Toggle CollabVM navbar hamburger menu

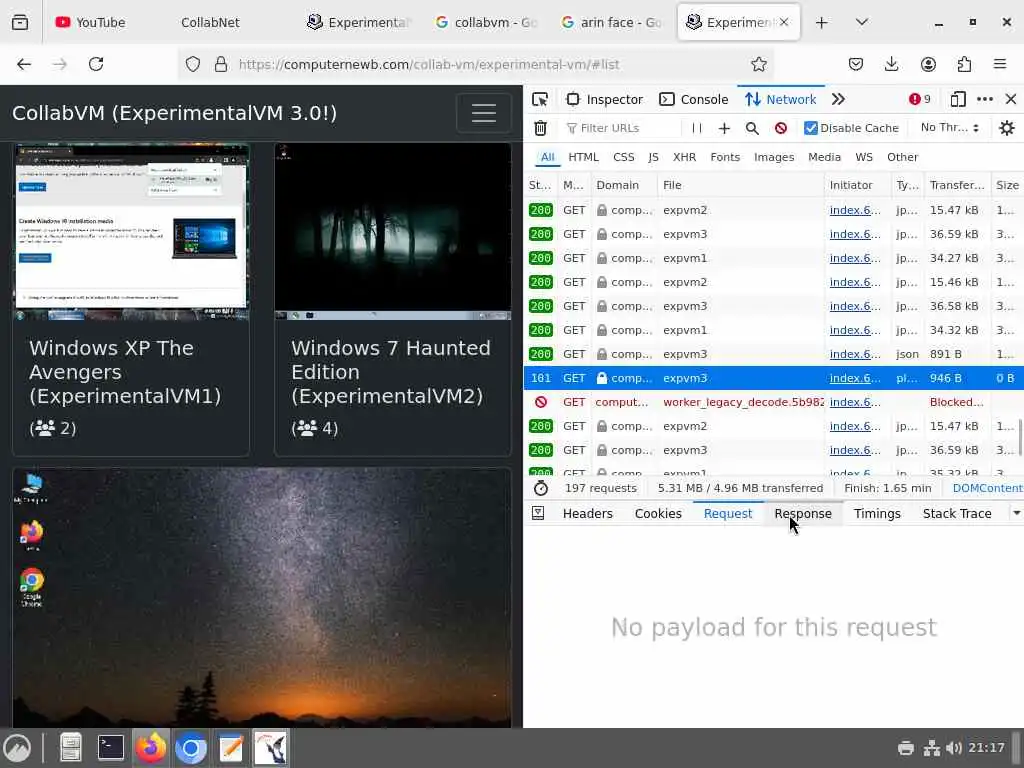click(483, 114)
